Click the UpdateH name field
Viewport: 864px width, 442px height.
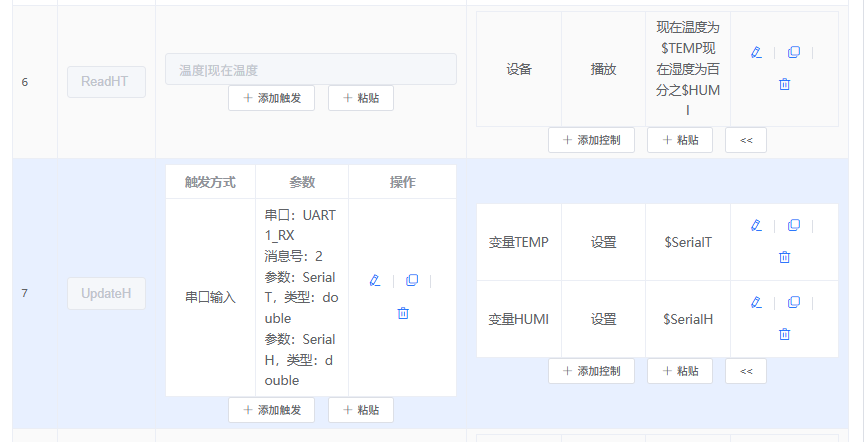[106, 293]
